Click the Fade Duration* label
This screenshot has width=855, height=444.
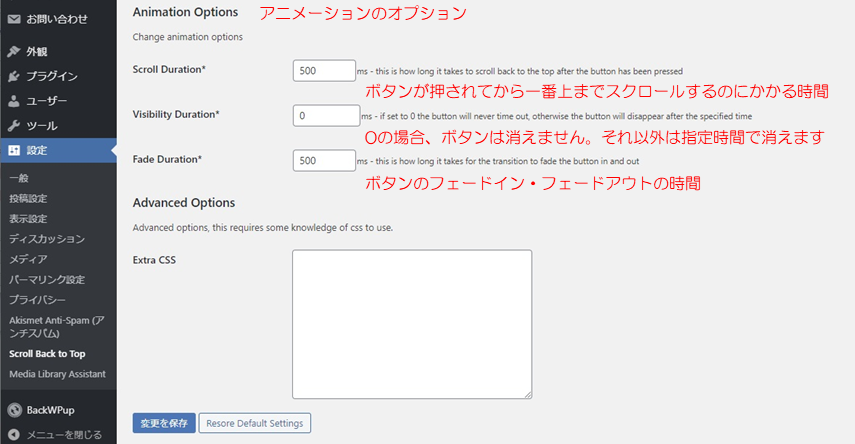[x=167, y=159]
